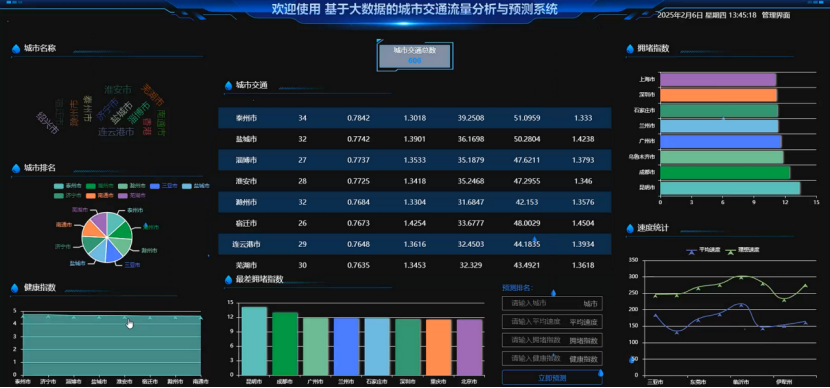
Task: Focus the 请输入城市 input field
Action: point(552,304)
